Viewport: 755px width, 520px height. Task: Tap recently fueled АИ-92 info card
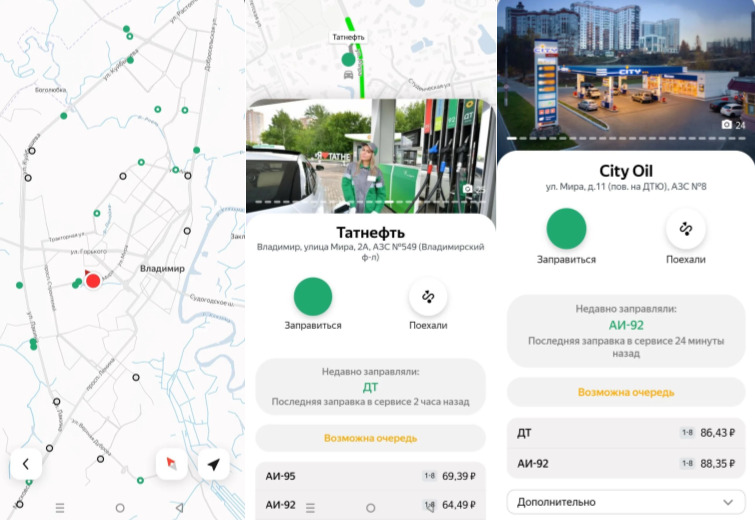[x=626, y=331]
